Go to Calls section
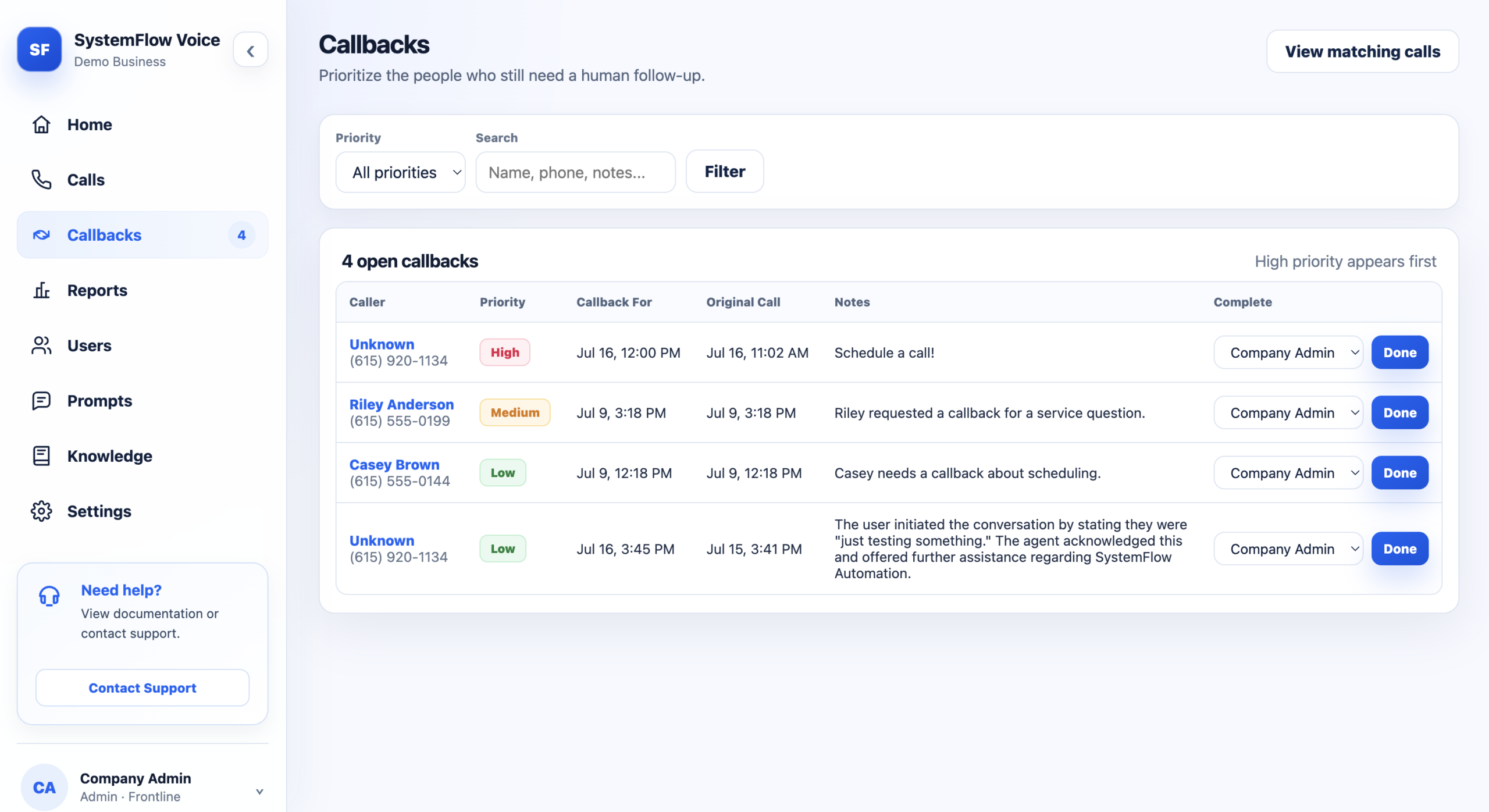The height and width of the screenshot is (812, 1489). (143, 180)
